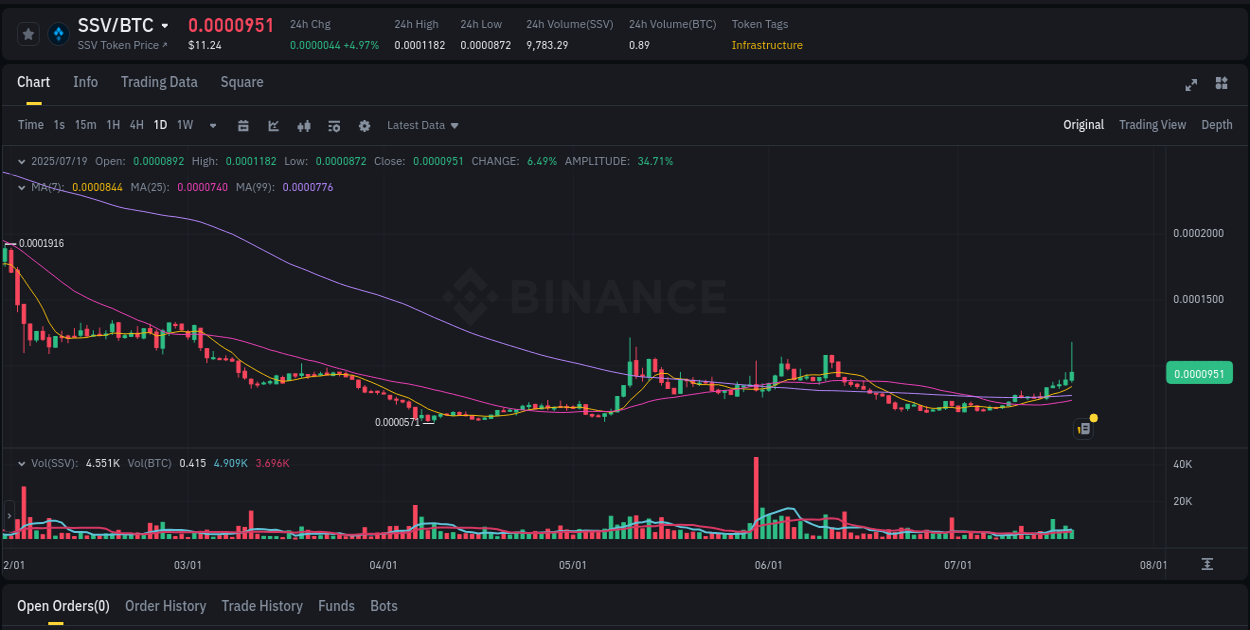Open the date range calendar icon

point(243,125)
